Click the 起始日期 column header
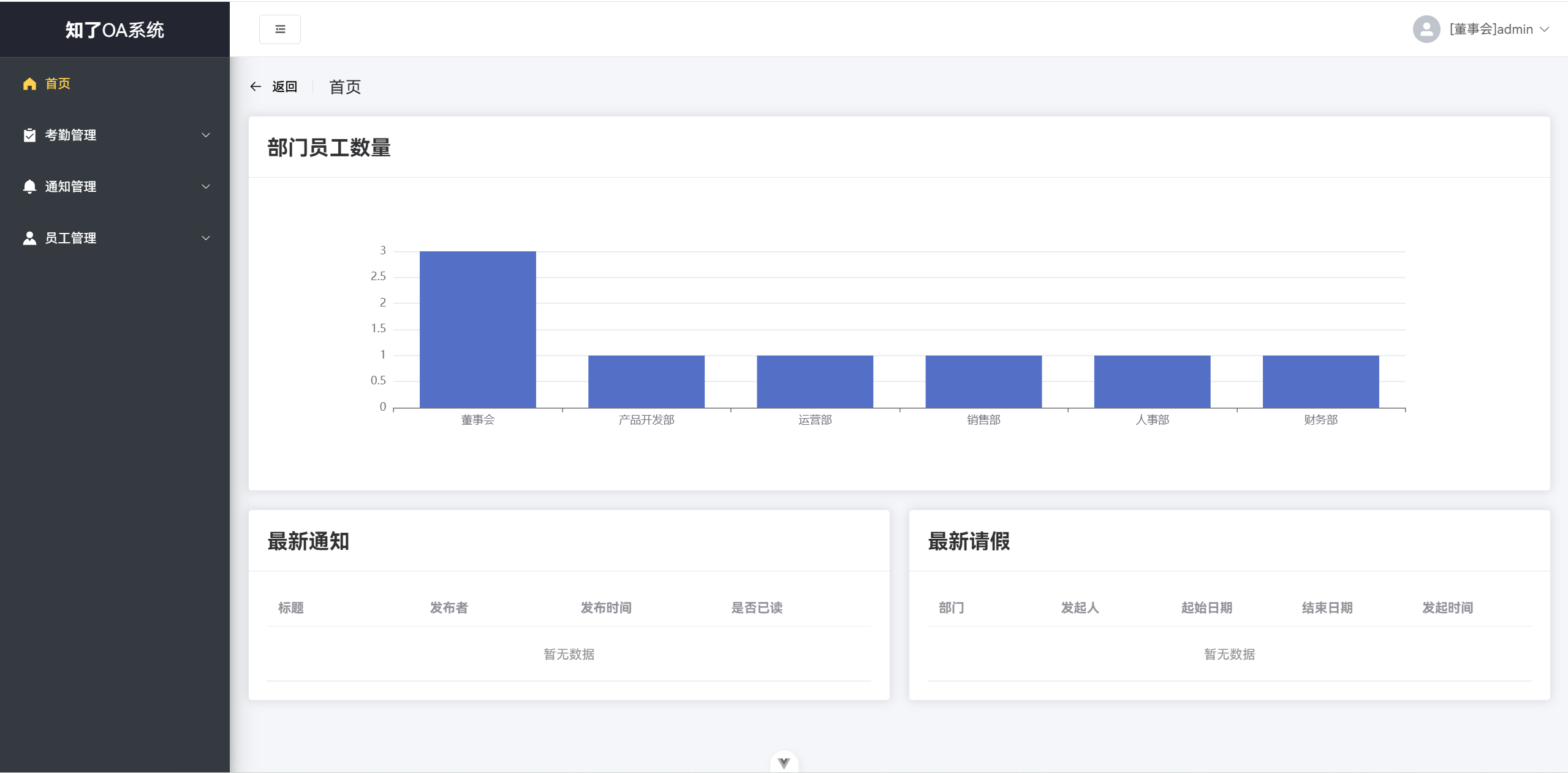Image resolution: width=1568 pixels, height=773 pixels. click(1206, 607)
